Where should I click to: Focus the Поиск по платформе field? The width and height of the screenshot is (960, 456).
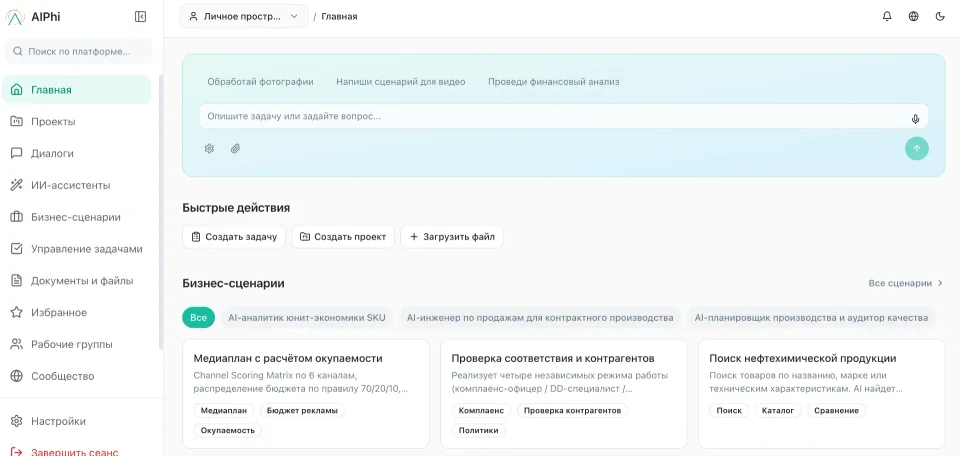point(78,51)
